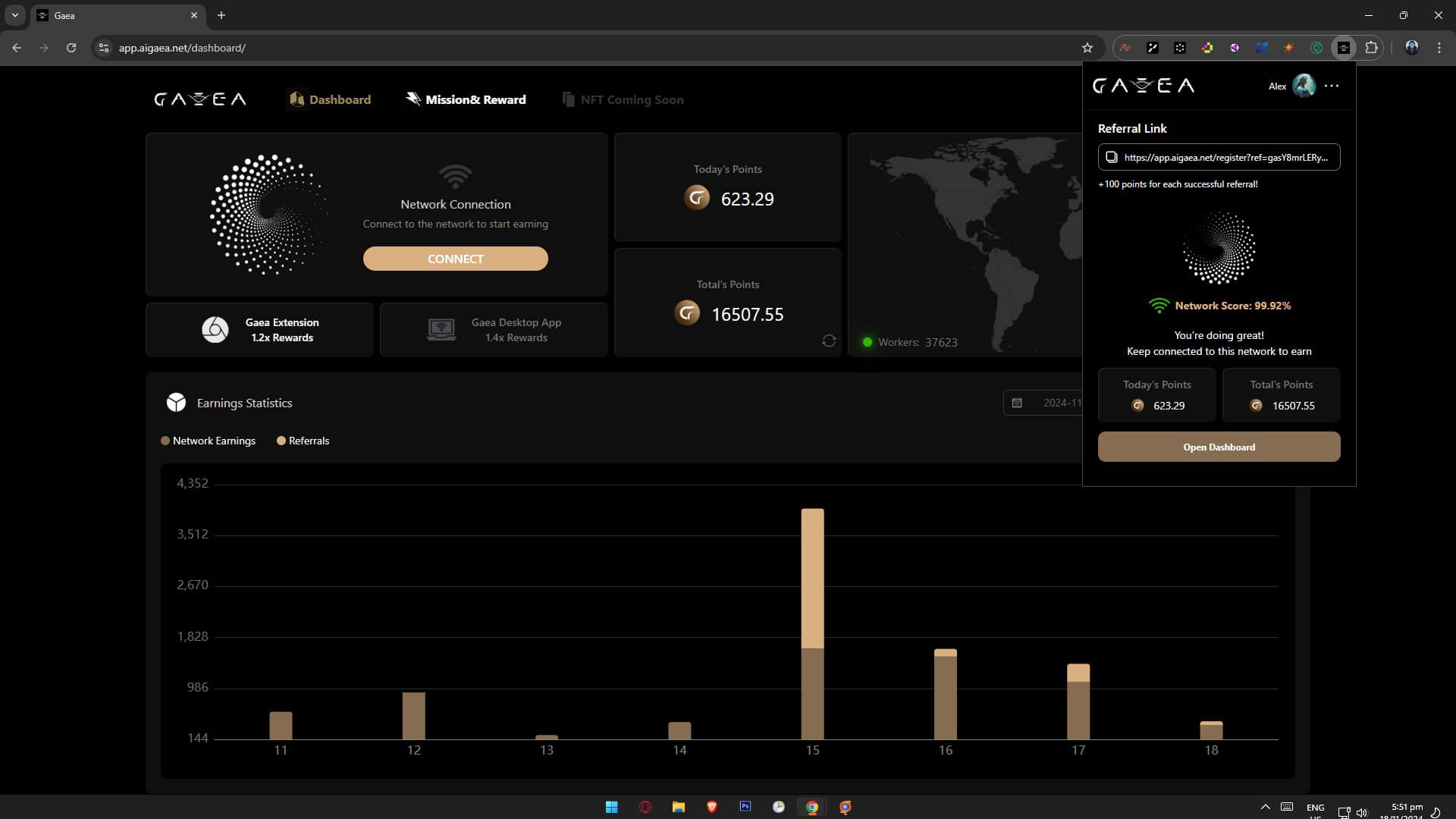Open the Windows Start button
This screenshot has width=1456, height=819.
tap(611, 807)
